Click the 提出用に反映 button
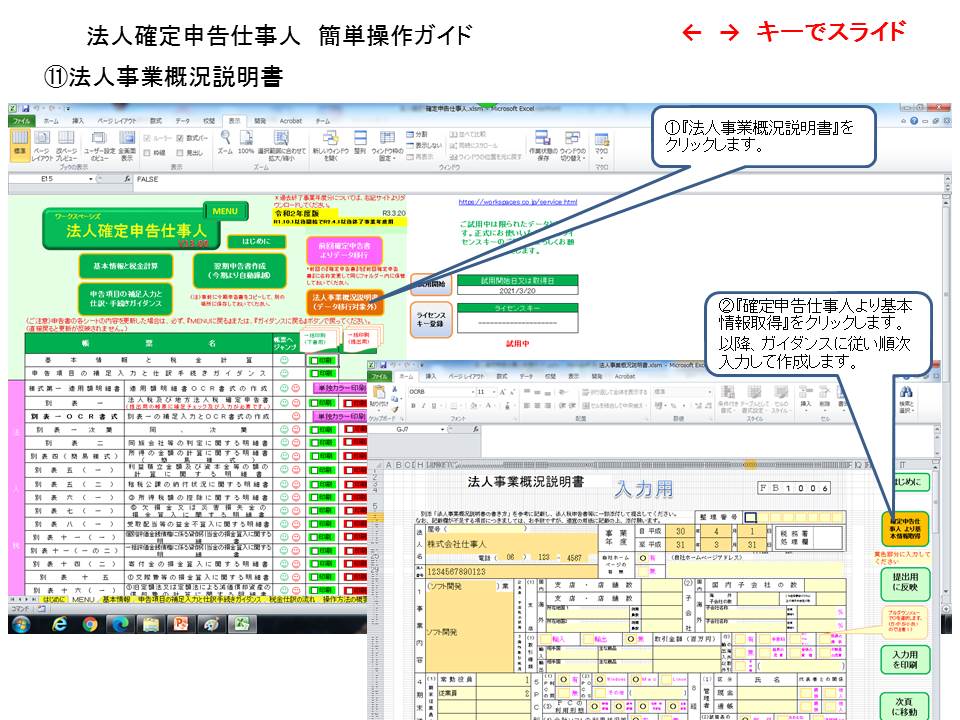The width and height of the screenshot is (960, 720). click(x=906, y=582)
